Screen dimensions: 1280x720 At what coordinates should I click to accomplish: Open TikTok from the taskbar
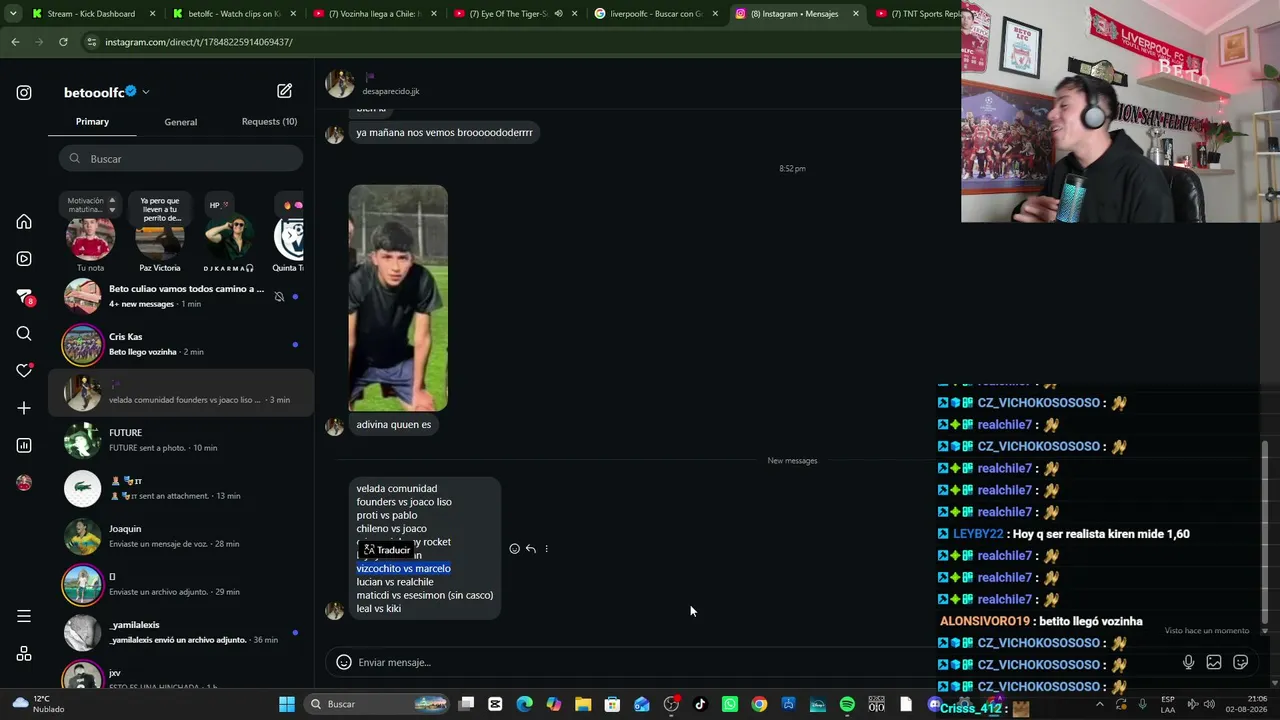click(700, 704)
